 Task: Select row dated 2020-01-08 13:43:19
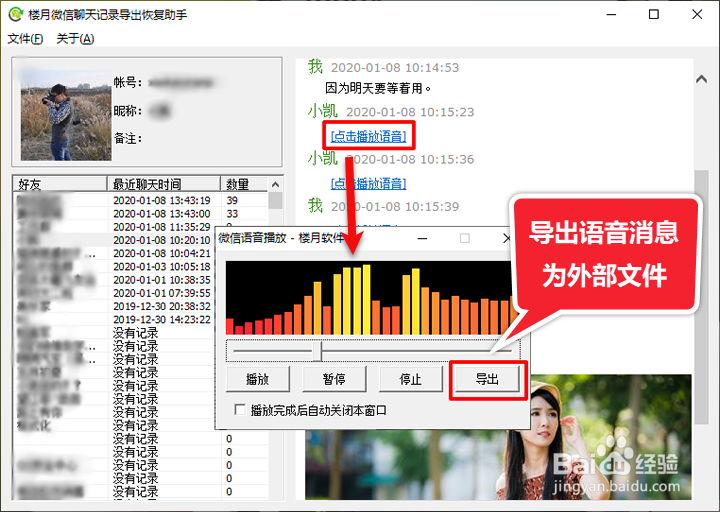coord(141,200)
